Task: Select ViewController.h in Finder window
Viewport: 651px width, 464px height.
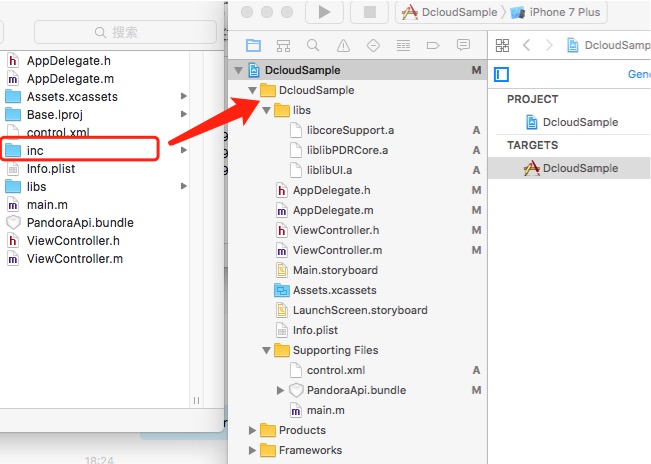Action: click(x=73, y=241)
